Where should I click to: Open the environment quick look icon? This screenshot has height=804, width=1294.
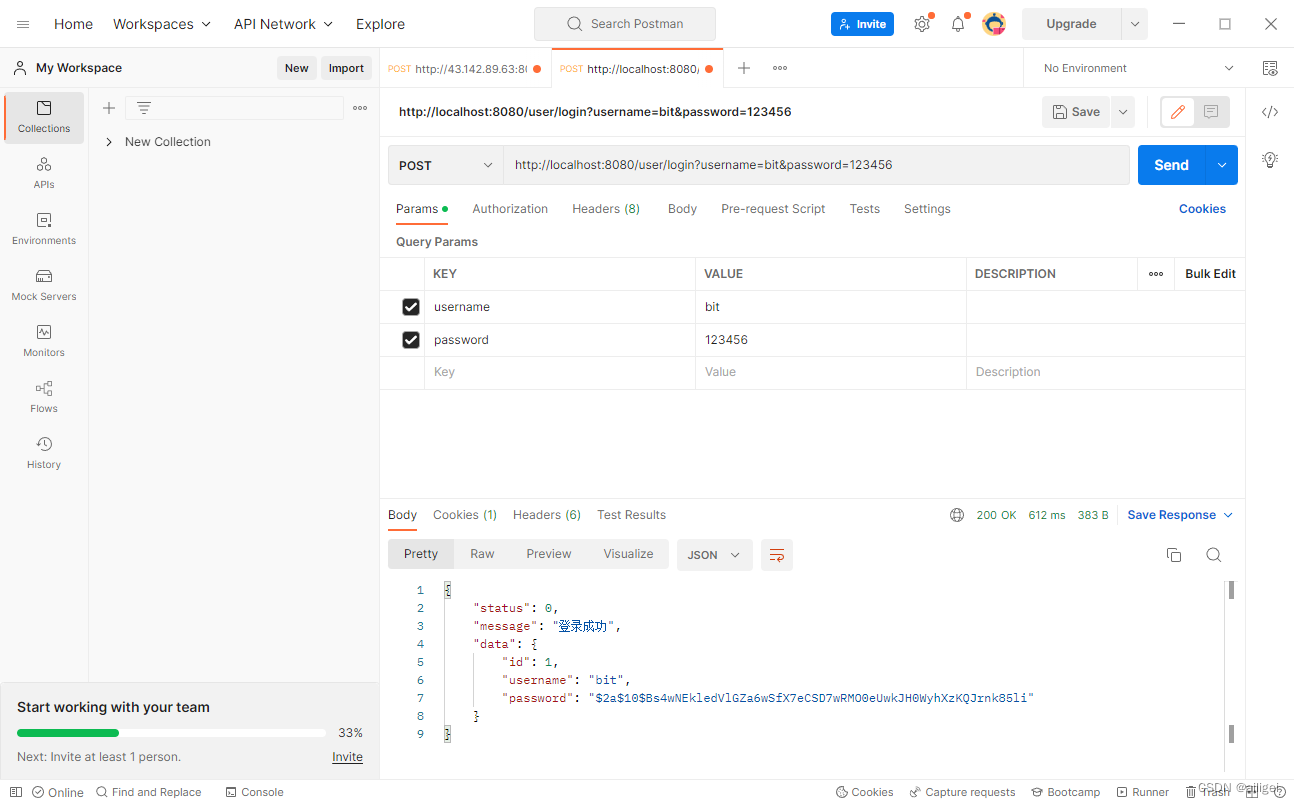click(x=1270, y=68)
